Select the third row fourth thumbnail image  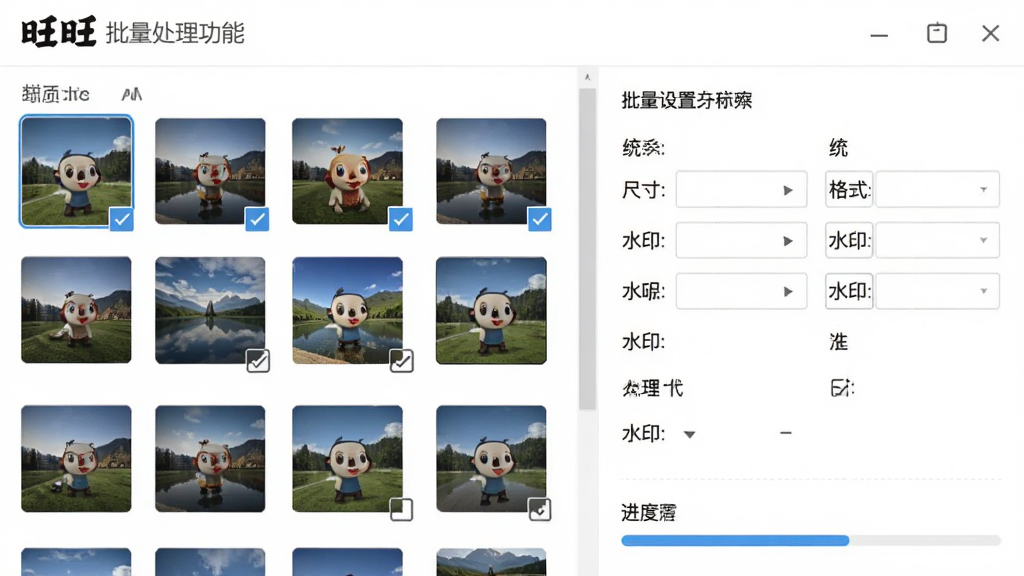pyautogui.click(x=491, y=458)
